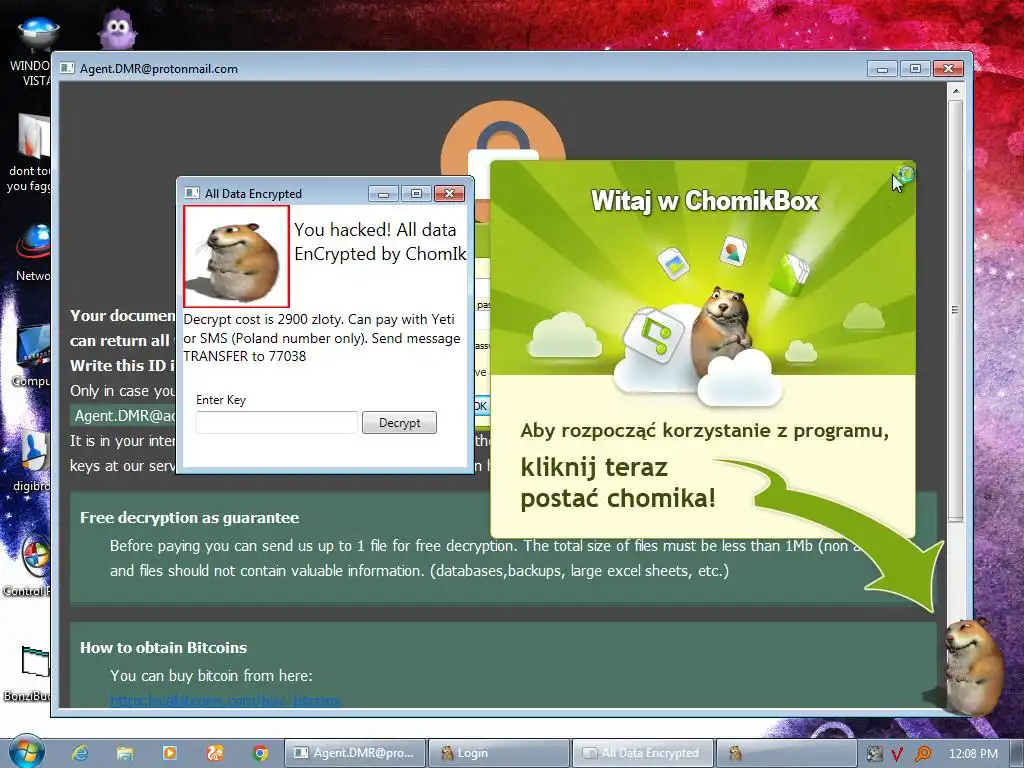This screenshot has height=768, width=1024.
Task: Minimize the All Data Encrypted window
Action: pyautogui.click(x=383, y=193)
